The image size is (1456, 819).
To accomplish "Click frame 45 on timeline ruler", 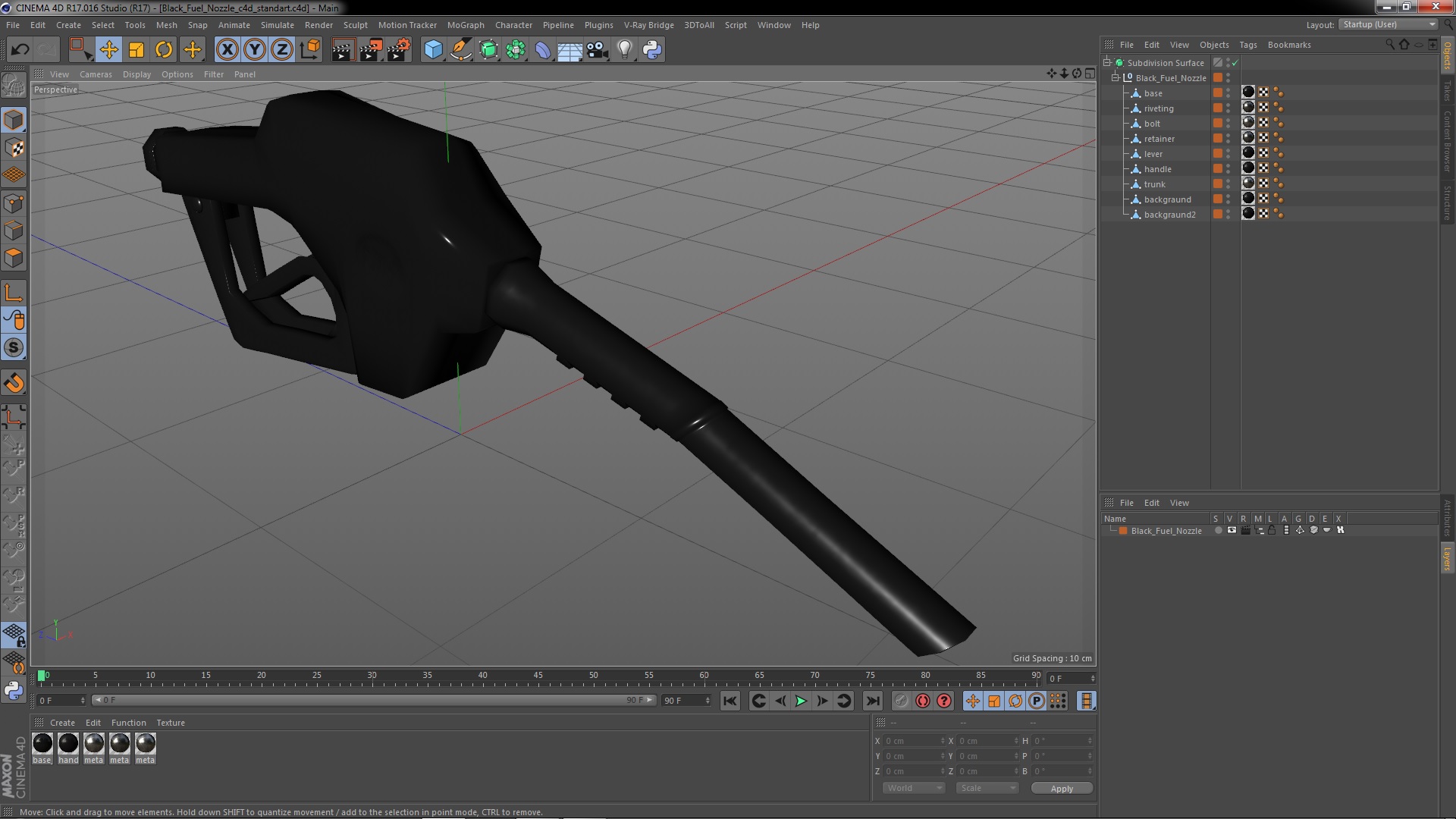I will coord(538,676).
